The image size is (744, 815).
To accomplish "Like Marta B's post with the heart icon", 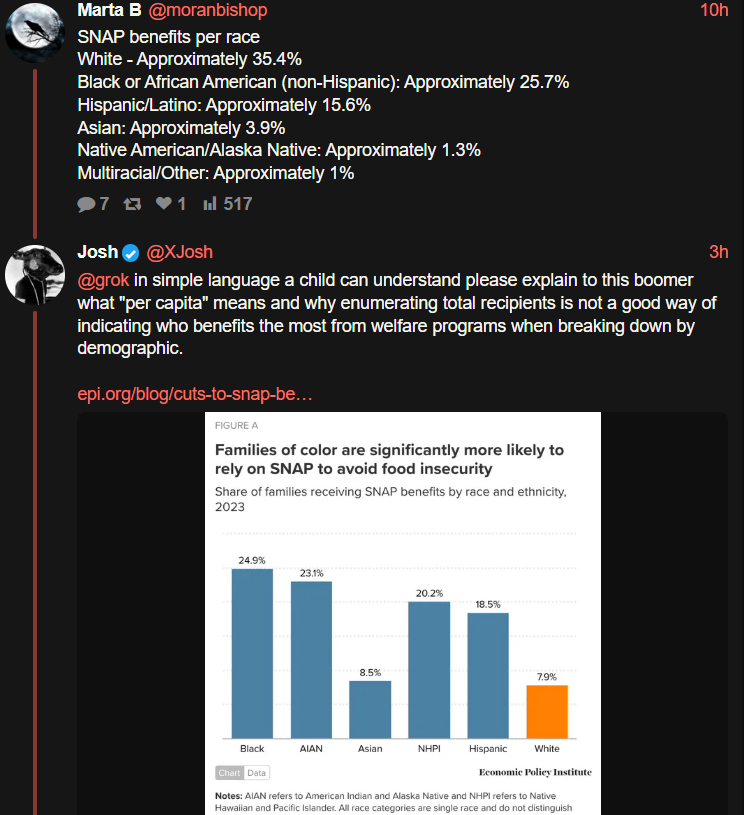I will pos(165,204).
